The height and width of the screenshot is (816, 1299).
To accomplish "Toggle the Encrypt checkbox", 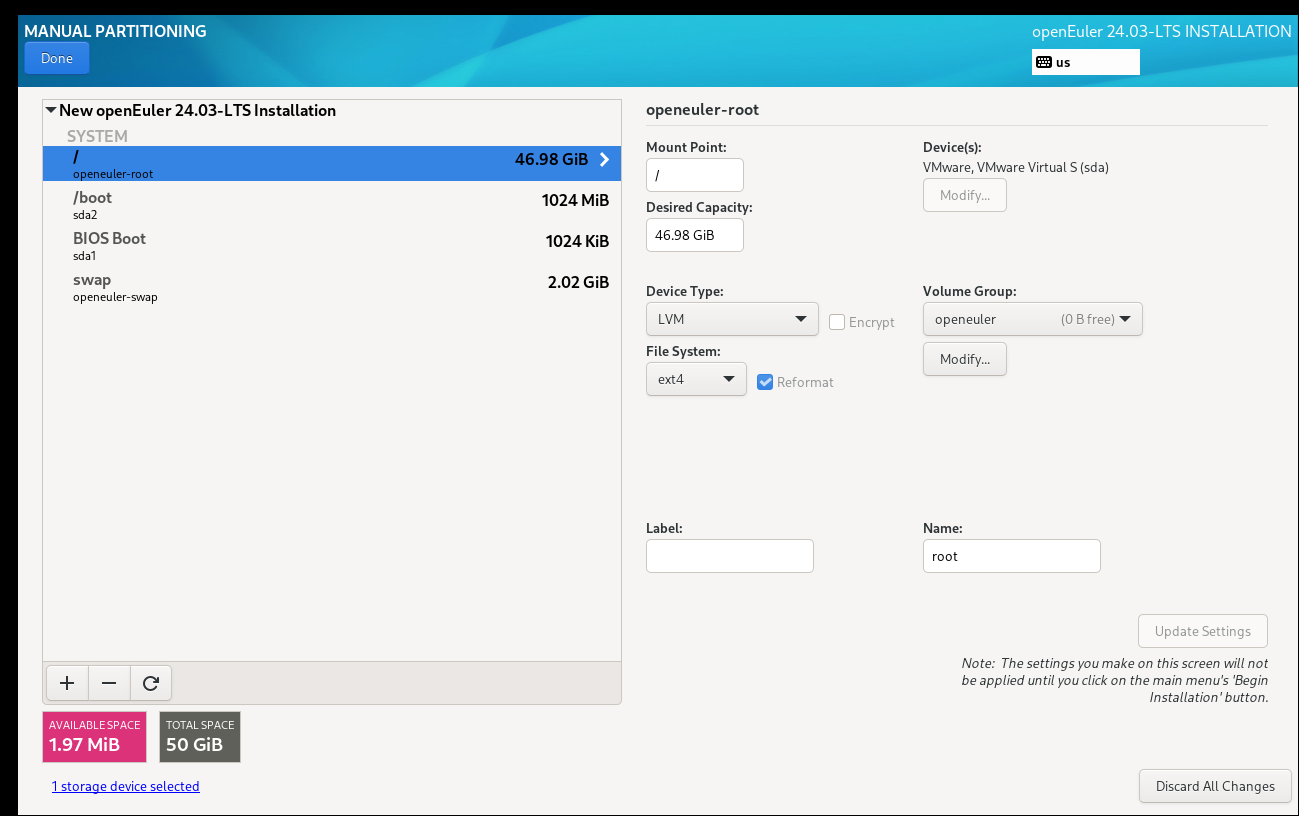I will coord(837,322).
